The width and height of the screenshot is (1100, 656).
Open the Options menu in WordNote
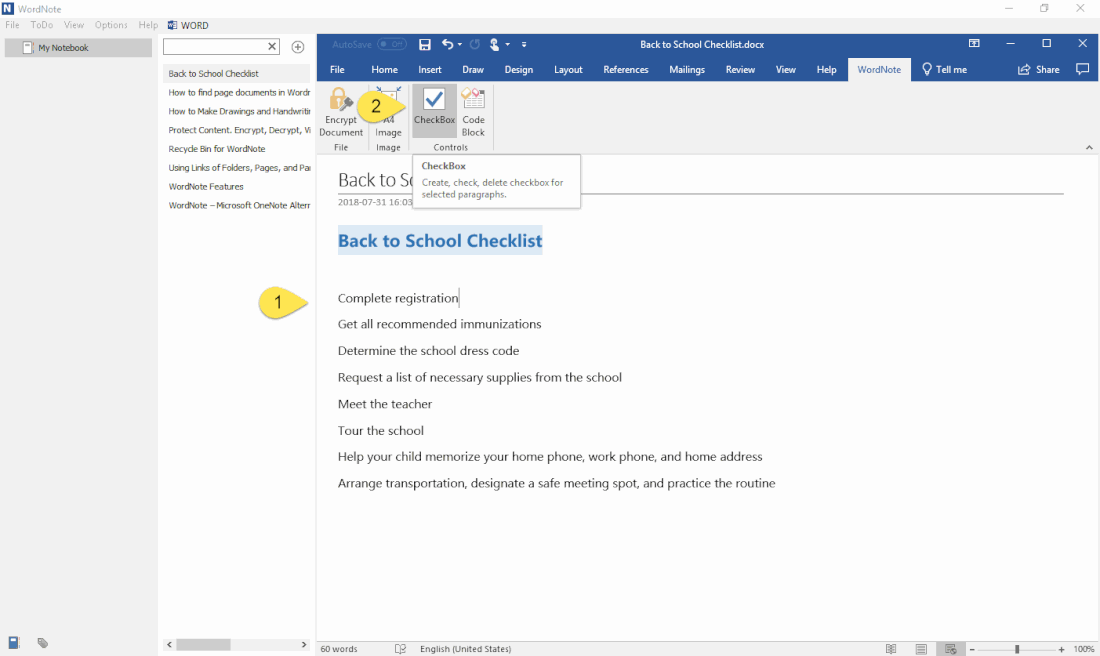point(111,24)
